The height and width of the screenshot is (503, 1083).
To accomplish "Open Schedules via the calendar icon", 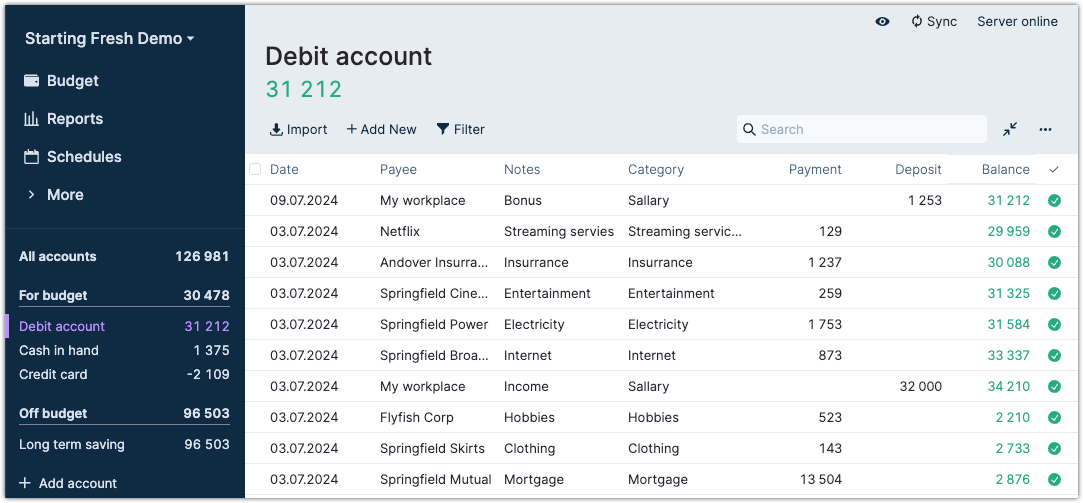I will 31,157.
